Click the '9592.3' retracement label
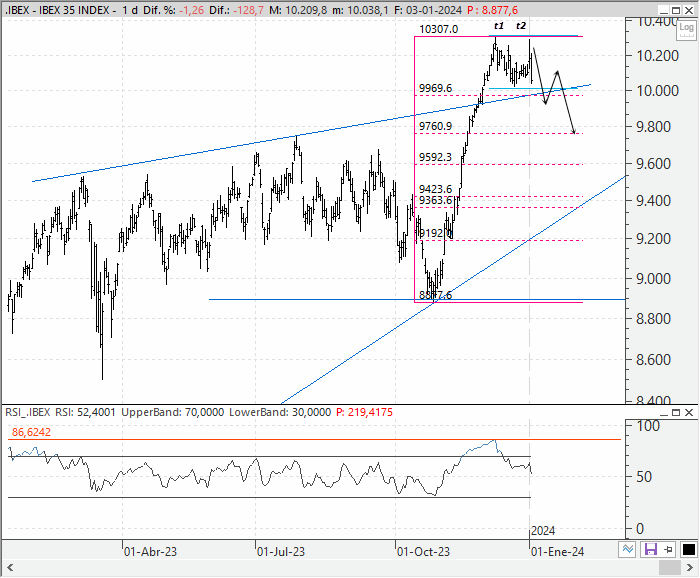 (x=435, y=157)
